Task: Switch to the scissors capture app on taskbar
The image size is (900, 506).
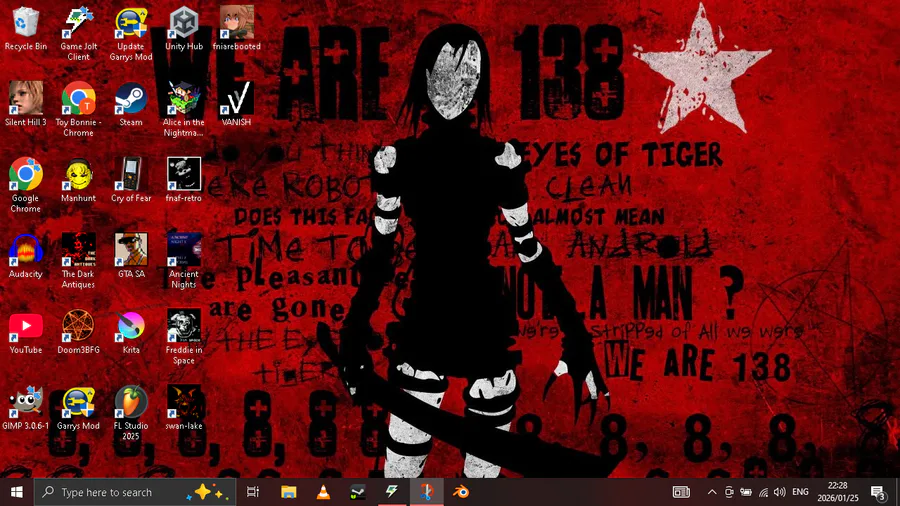Action: click(426, 492)
